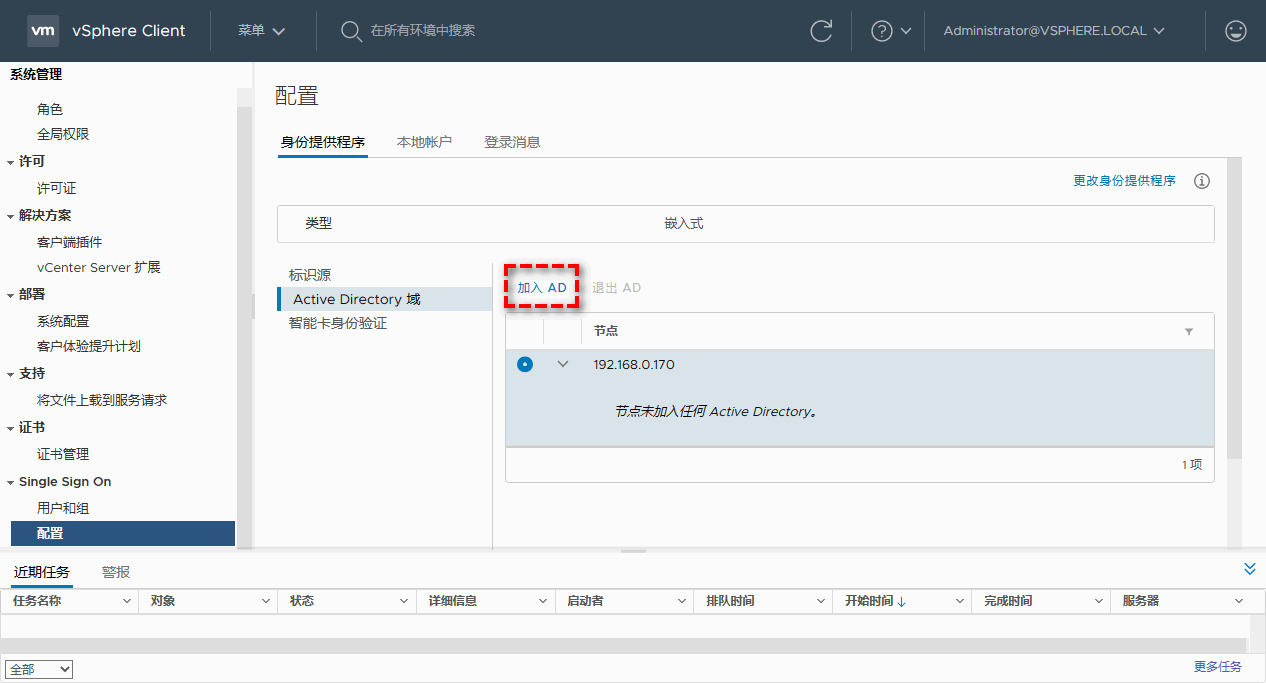This screenshot has height=683, width=1266.
Task: Click the refresh icon in header
Action: point(821,31)
